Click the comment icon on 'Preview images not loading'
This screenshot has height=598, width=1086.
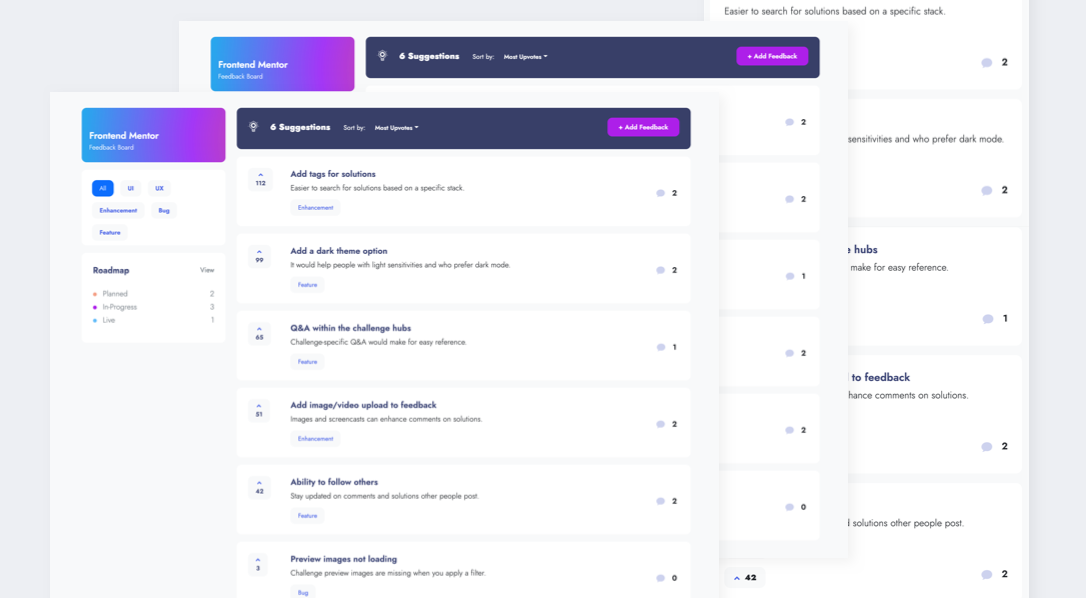660,578
